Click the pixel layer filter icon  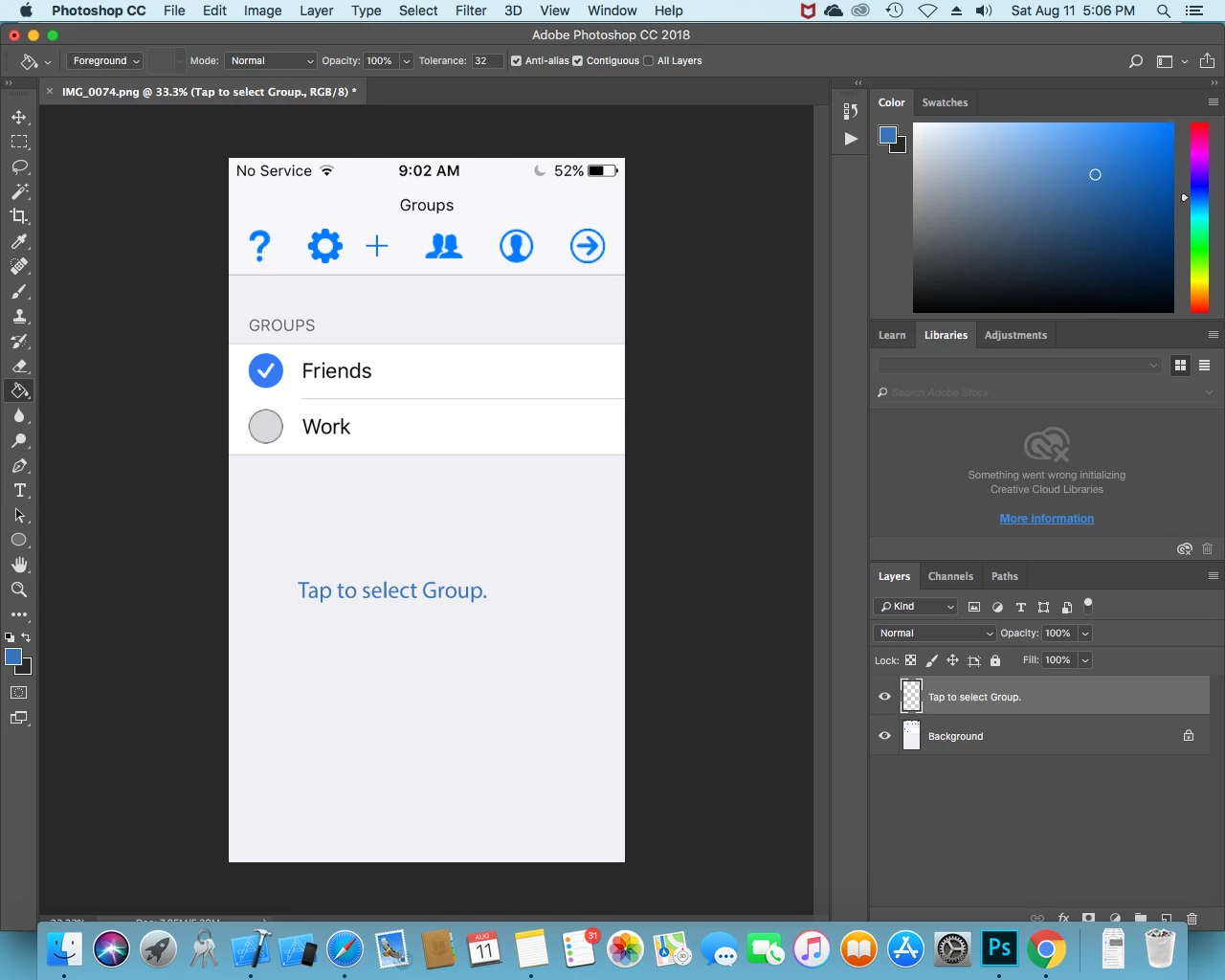(x=974, y=607)
